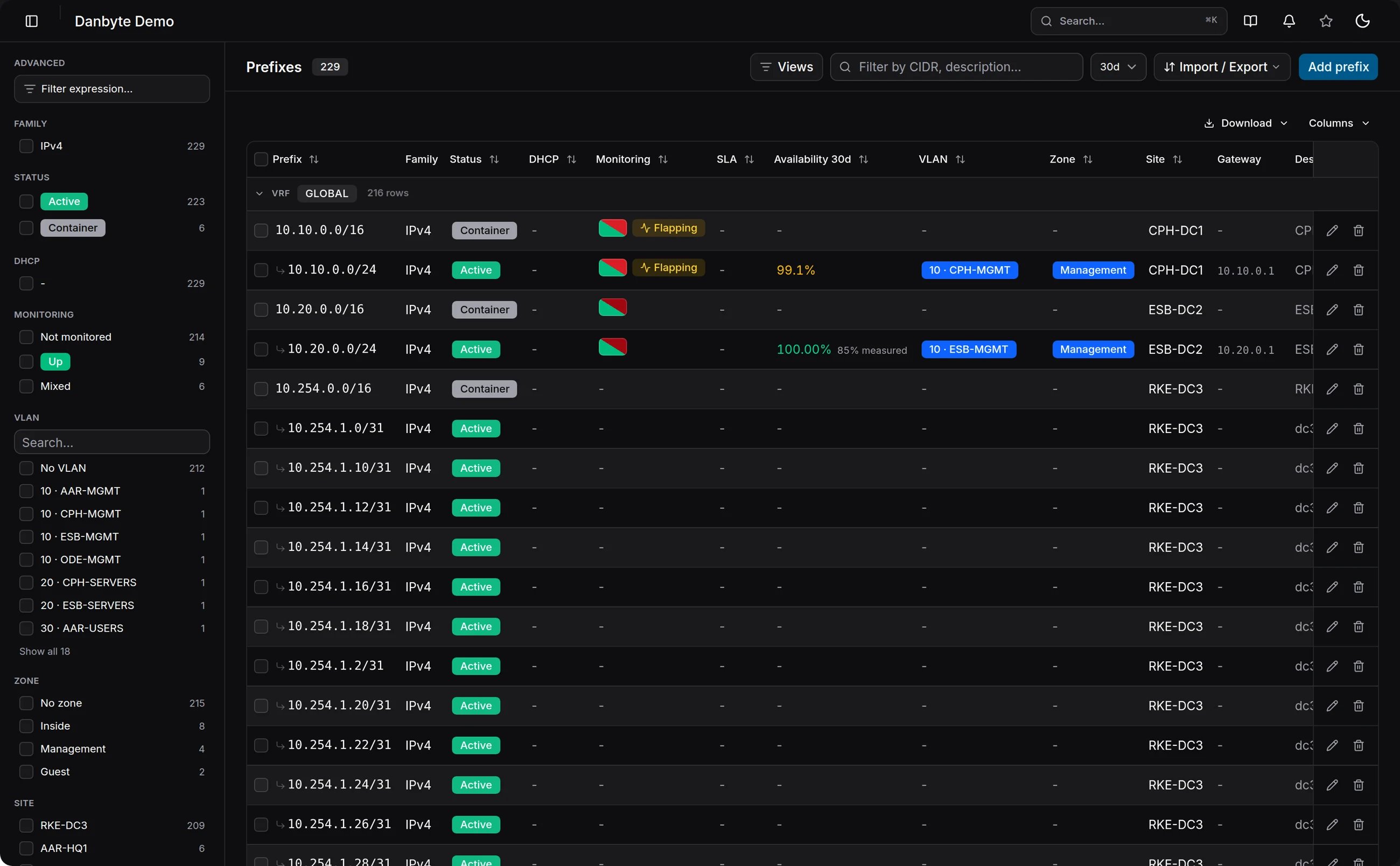The image size is (1400, 866).
Task: Sort by Status column arrows
Action: click(x=494, y=159)
